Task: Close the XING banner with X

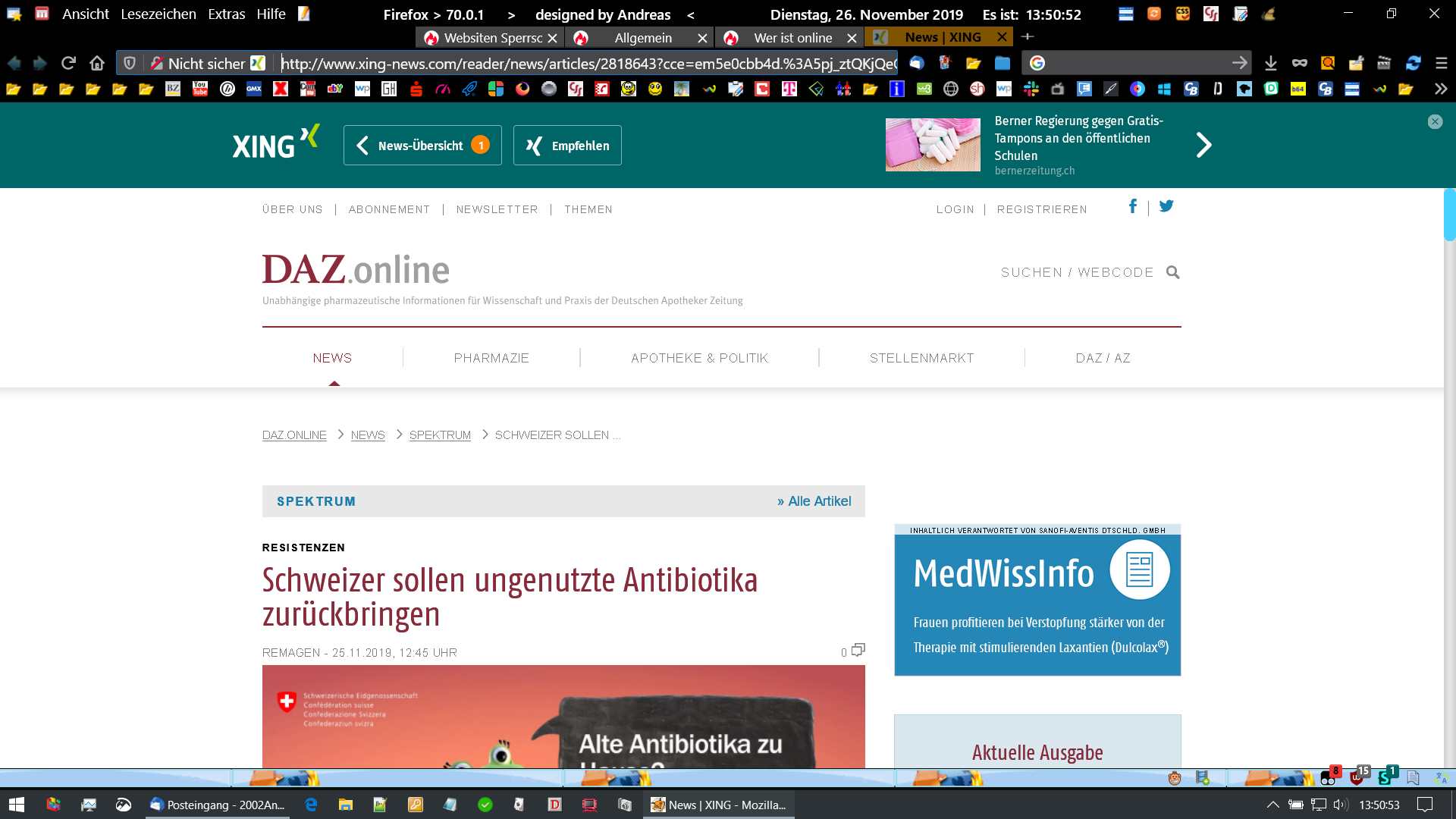Action: pyautogui.click(x=1435, y=121)
